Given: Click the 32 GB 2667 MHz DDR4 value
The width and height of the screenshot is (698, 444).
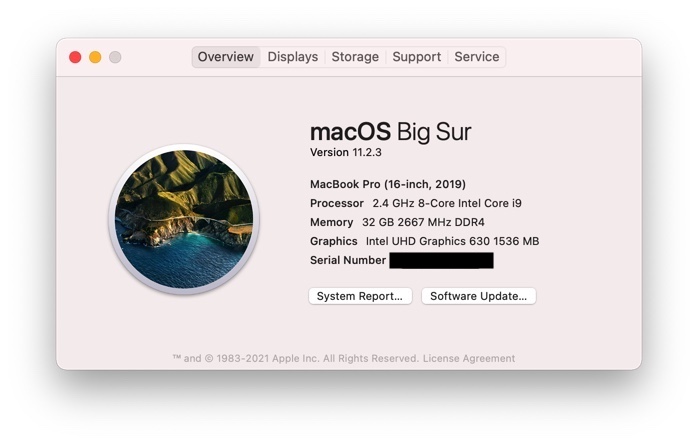Looking at the screenshot, I should (423, 222).
